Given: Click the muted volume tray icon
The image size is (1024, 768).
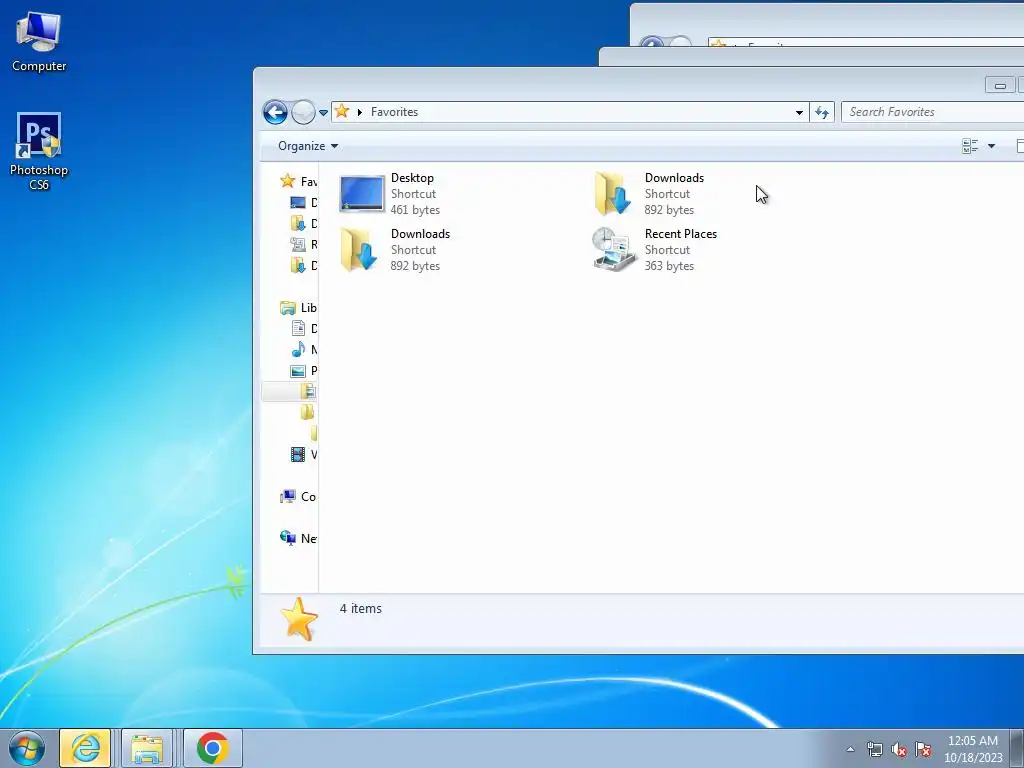Looking at the screenshot, I should pyautogui.click(x=899, y=750).
